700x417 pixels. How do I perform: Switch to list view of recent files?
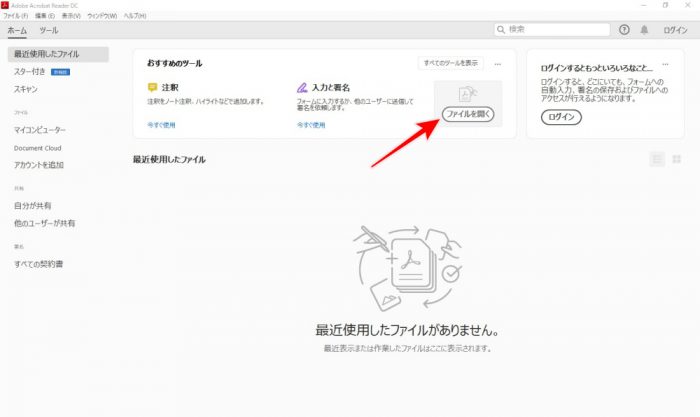coord(657,159)
